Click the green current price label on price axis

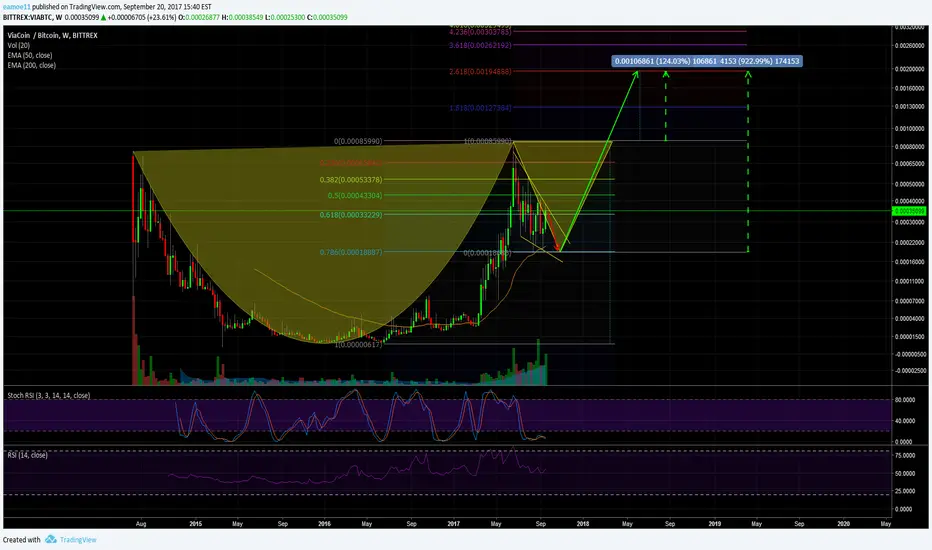[909, 211]
